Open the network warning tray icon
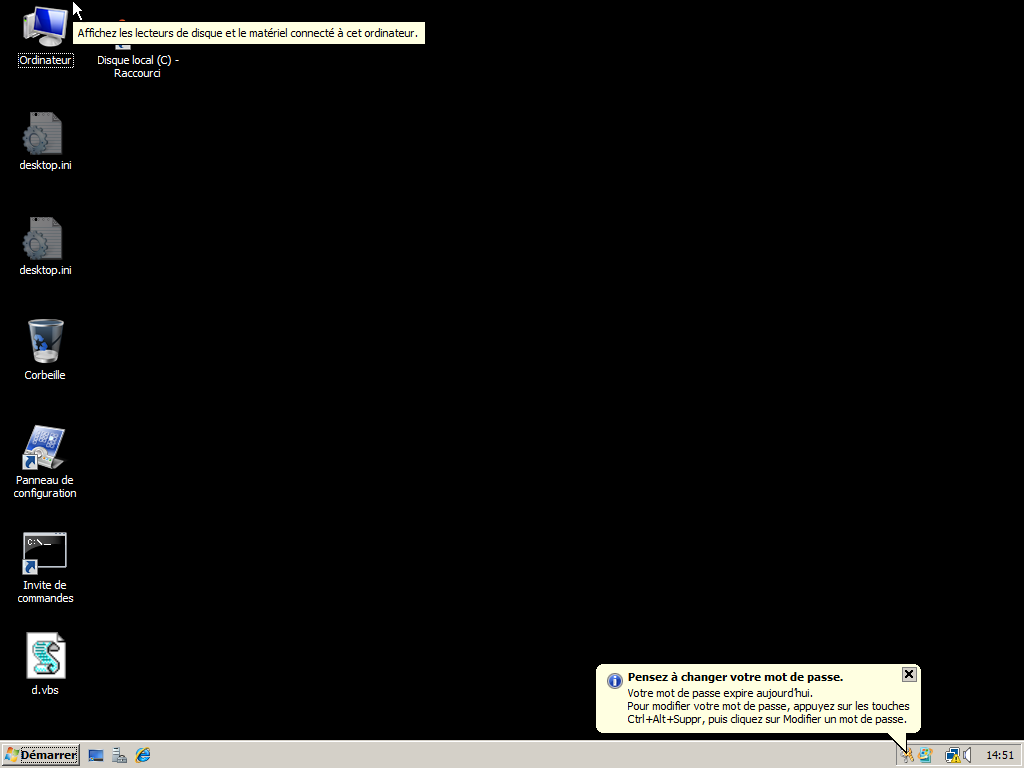Viewport: 1024px width, 768px height. [953, 755]
